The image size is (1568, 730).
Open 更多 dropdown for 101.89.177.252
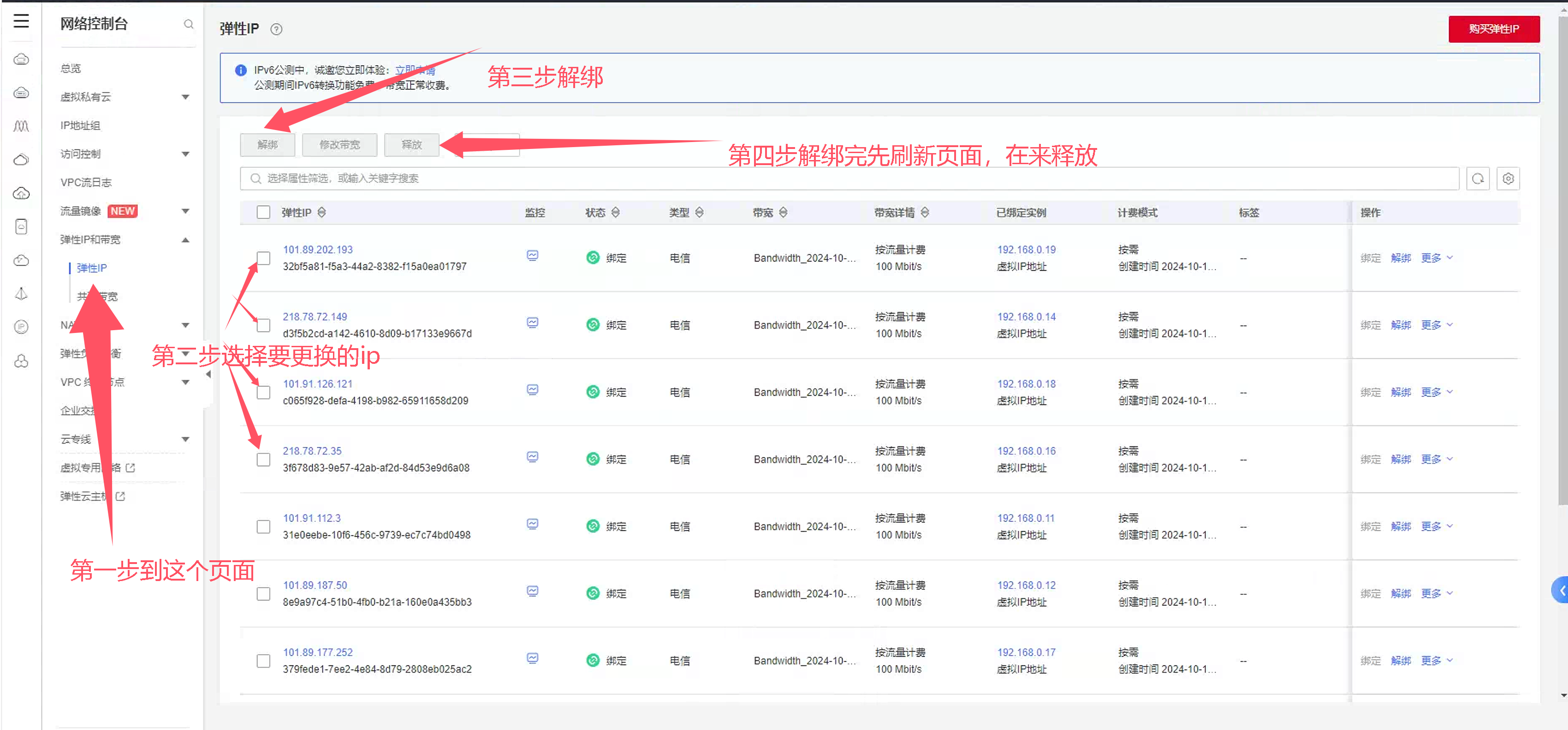(1437, 660)
